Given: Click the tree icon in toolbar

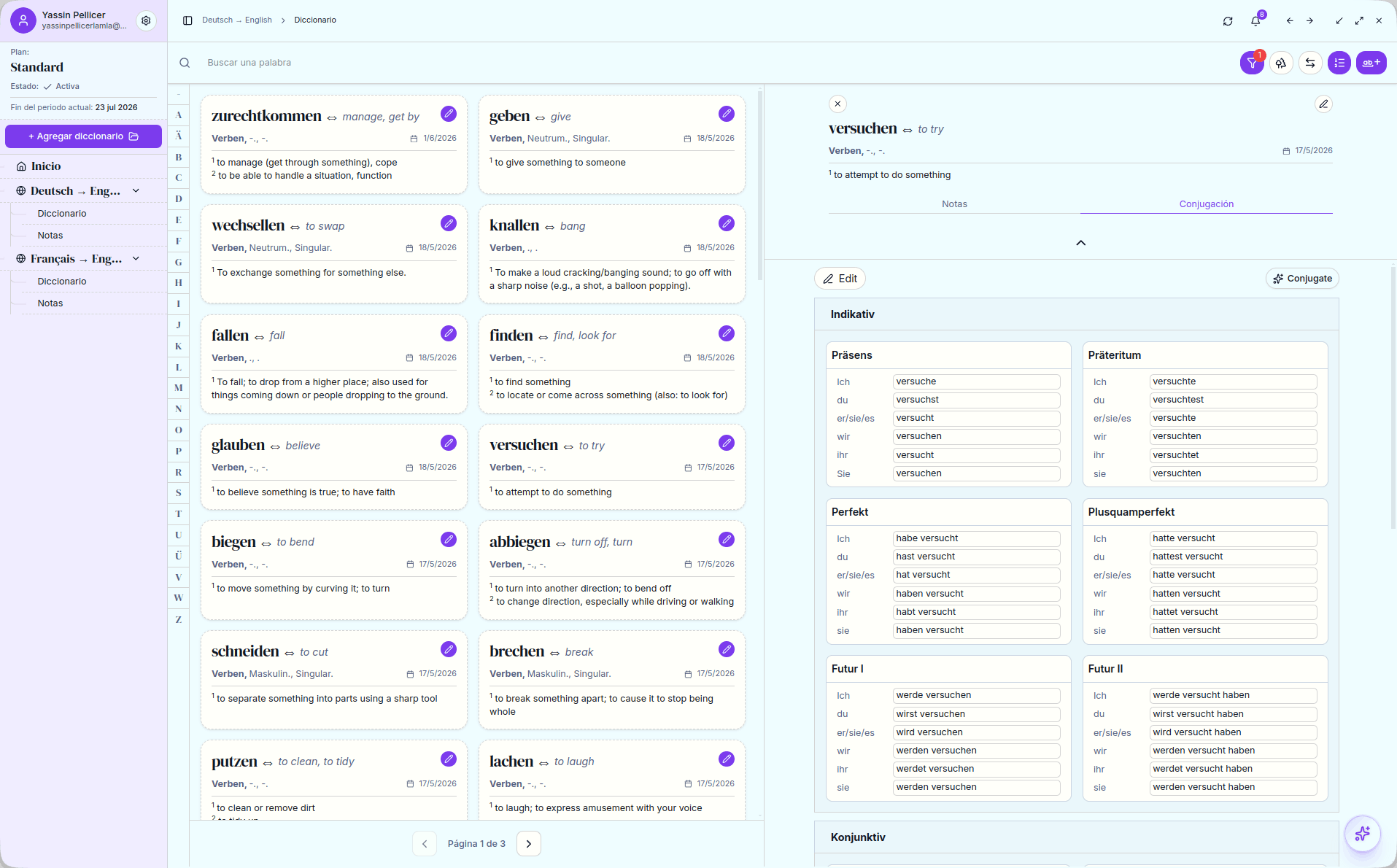Looking at the screenshot, I should [x=1281, y=63].
